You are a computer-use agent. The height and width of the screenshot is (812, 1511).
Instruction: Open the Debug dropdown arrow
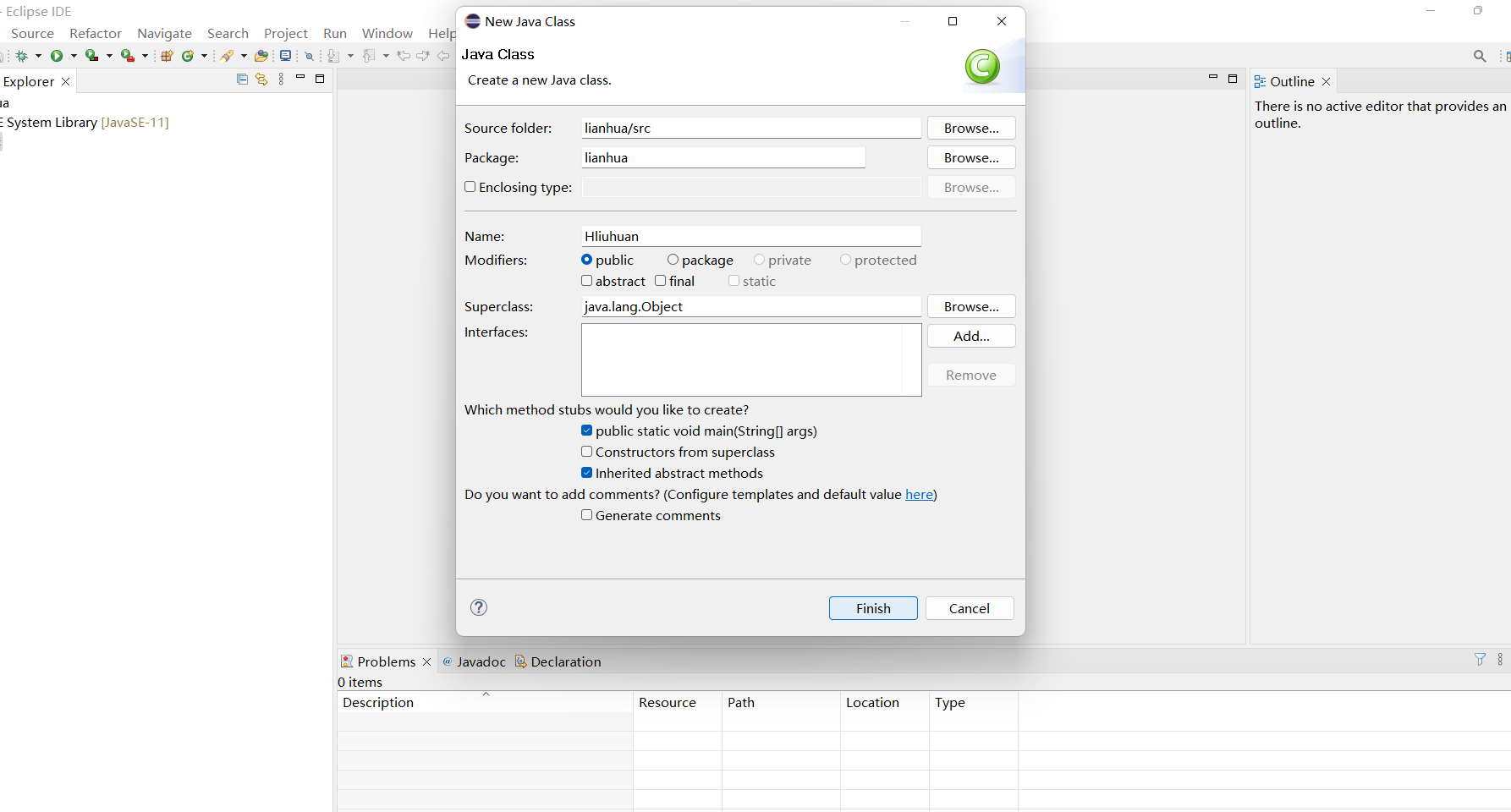38,56
